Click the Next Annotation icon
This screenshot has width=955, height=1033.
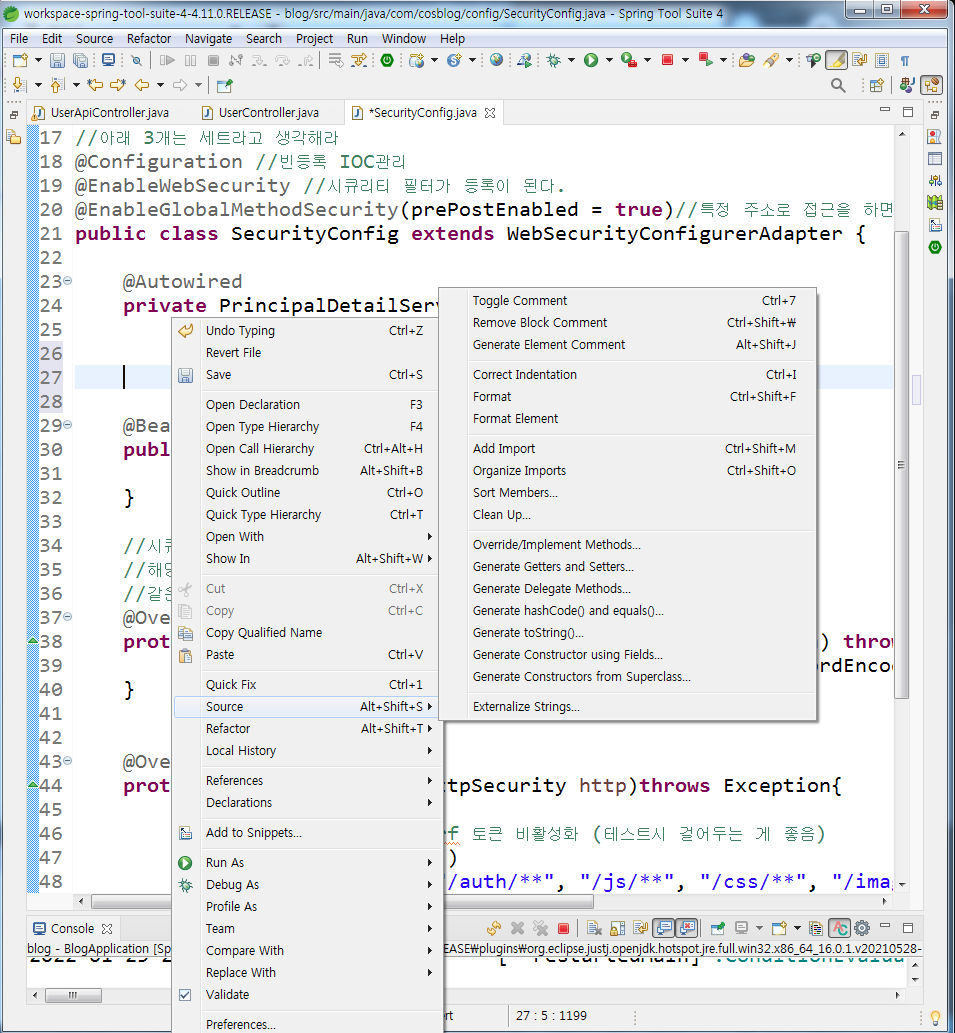coord(20,85)
